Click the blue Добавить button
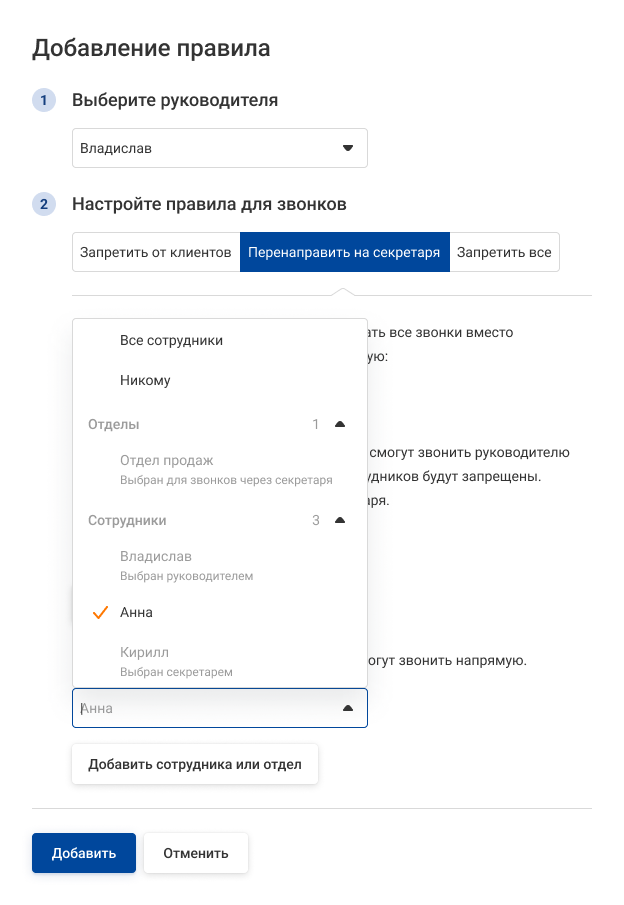Screen dimensions: 624x905 pyautogui.click(x=84, y=853)
